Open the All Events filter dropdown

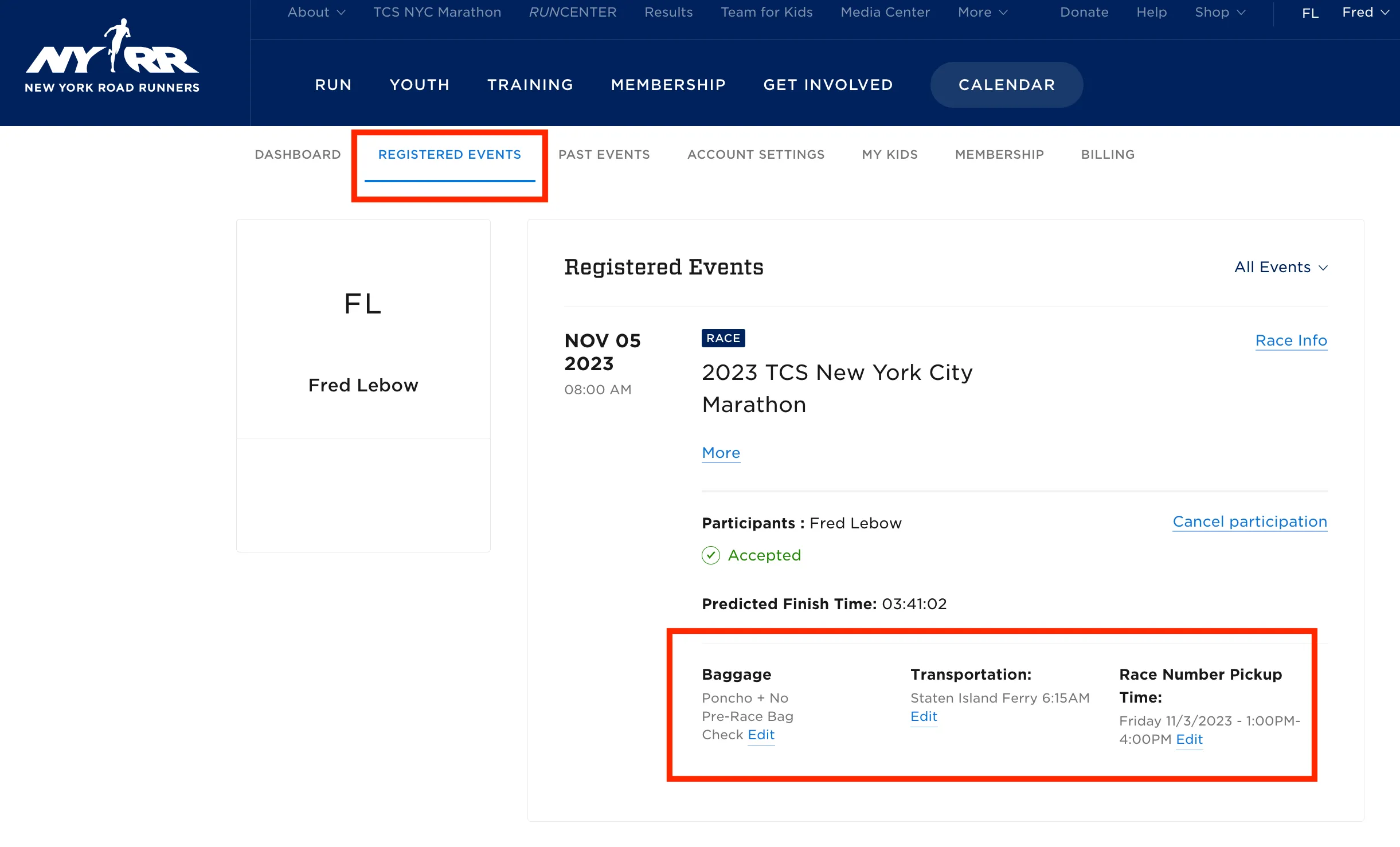coord(1281,267)
